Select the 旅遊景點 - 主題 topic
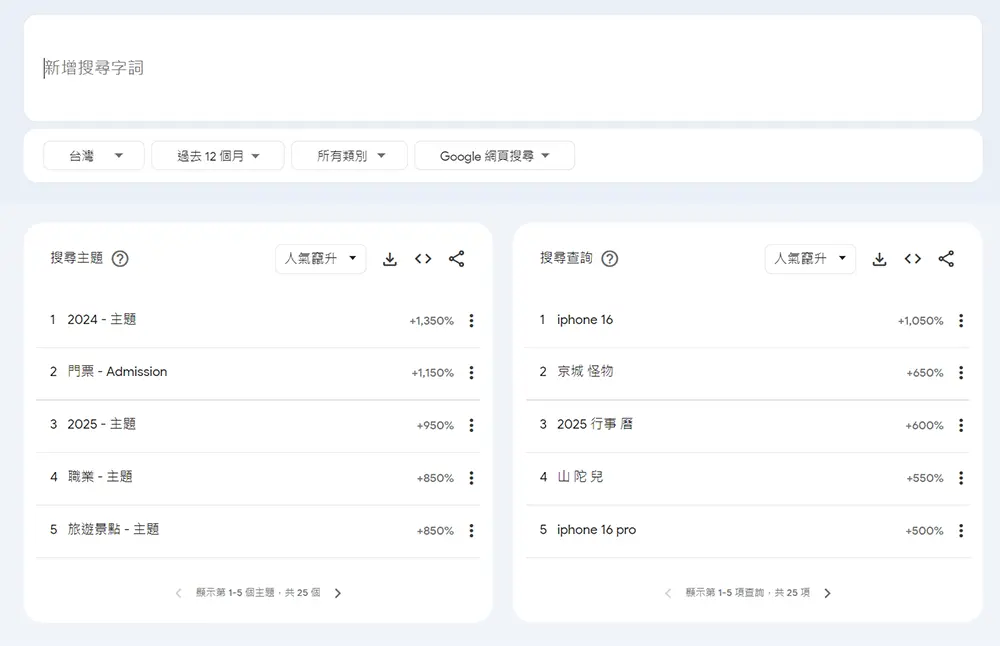The width and height of the screenshot is (1000, 646). click(114, 529)
